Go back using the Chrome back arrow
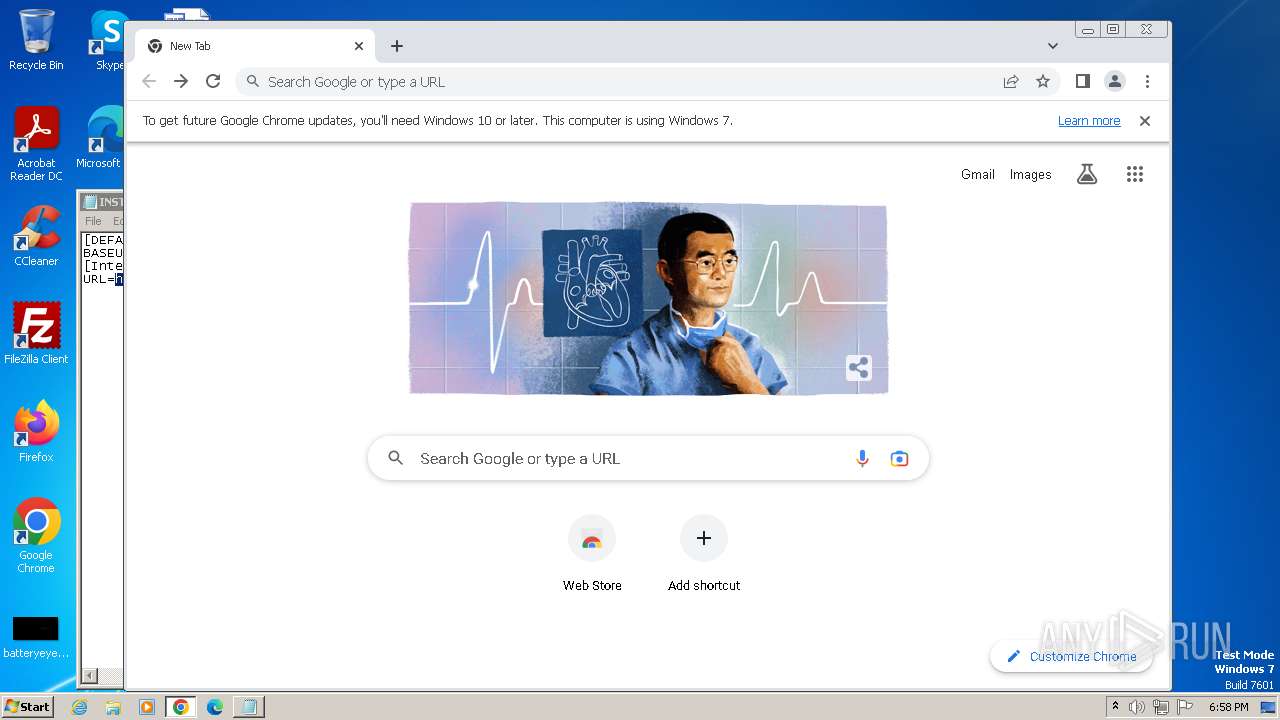The height and width of the screenshot is (720, 1280). (149, 82)
